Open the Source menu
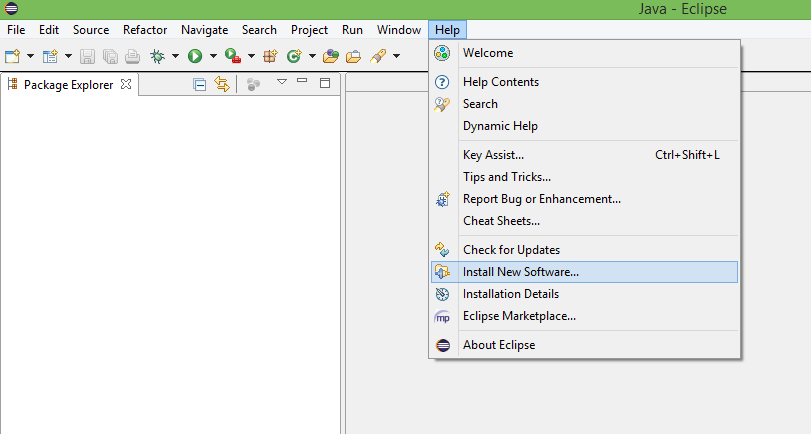This screenshot has height=434, width=811. point(91,30)
